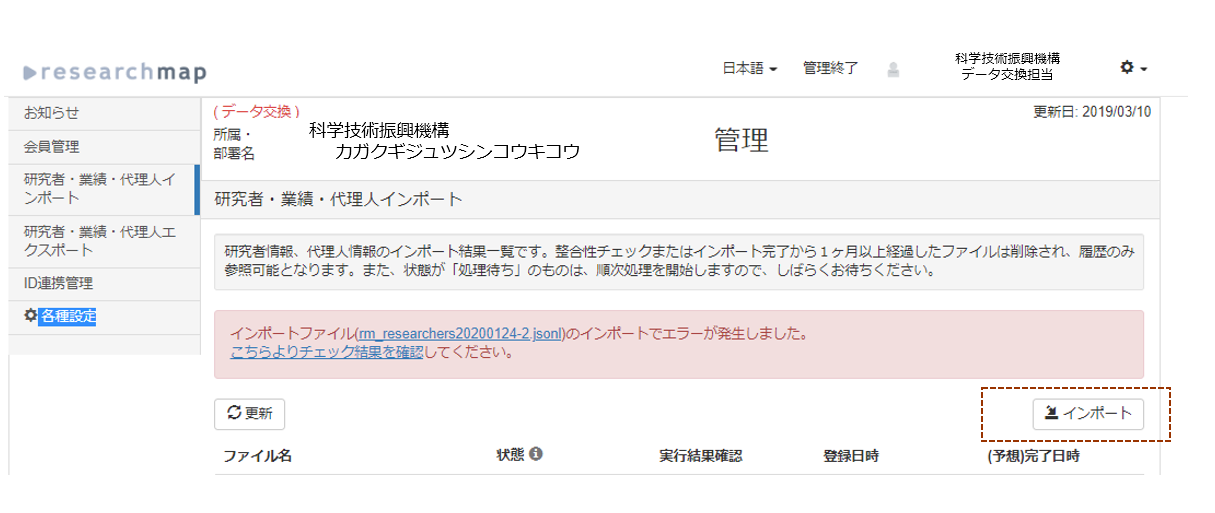Select お知らせ in the sidebar
This screenshot has width=1215, height=513.
pyautogui.click(x=52, y=113)
